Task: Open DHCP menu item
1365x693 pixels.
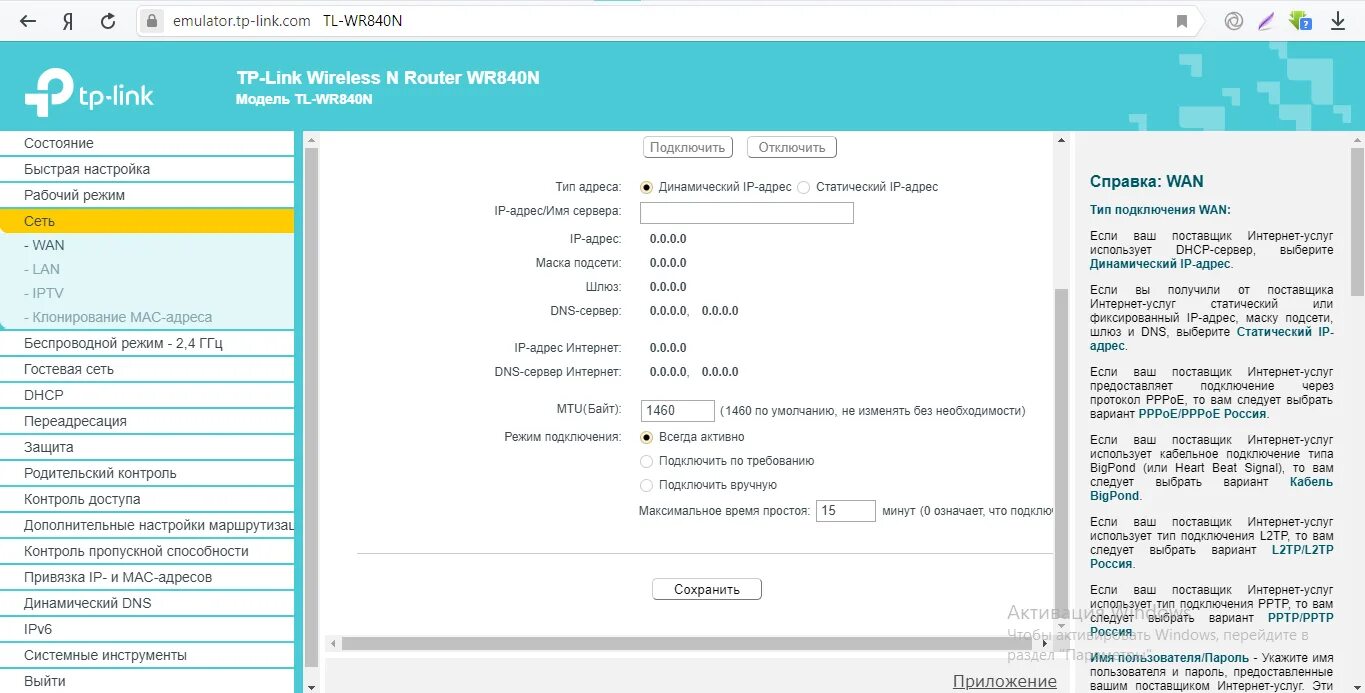Action: (147, 395)
